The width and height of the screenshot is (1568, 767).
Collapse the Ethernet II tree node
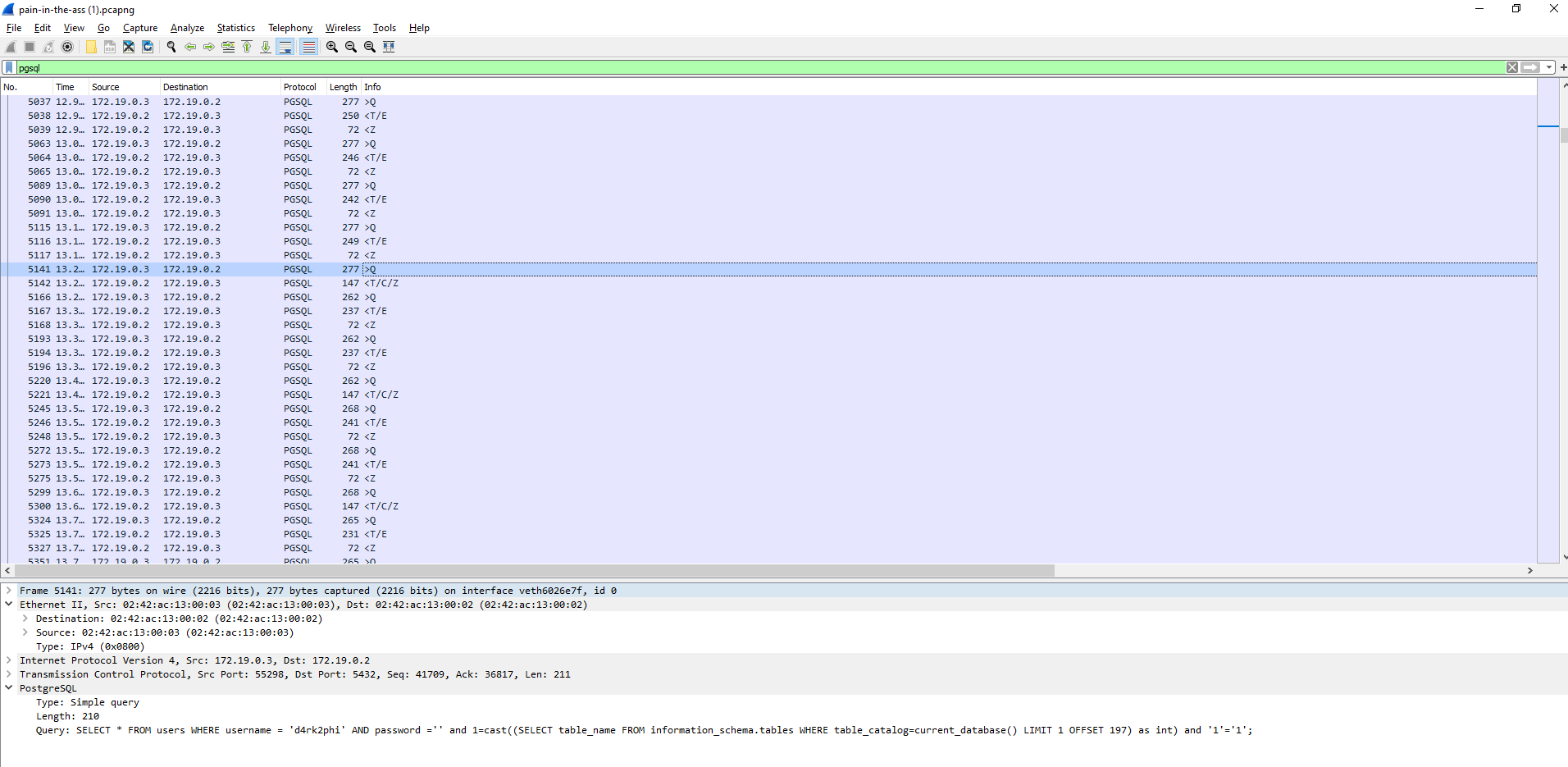[9, 605]
